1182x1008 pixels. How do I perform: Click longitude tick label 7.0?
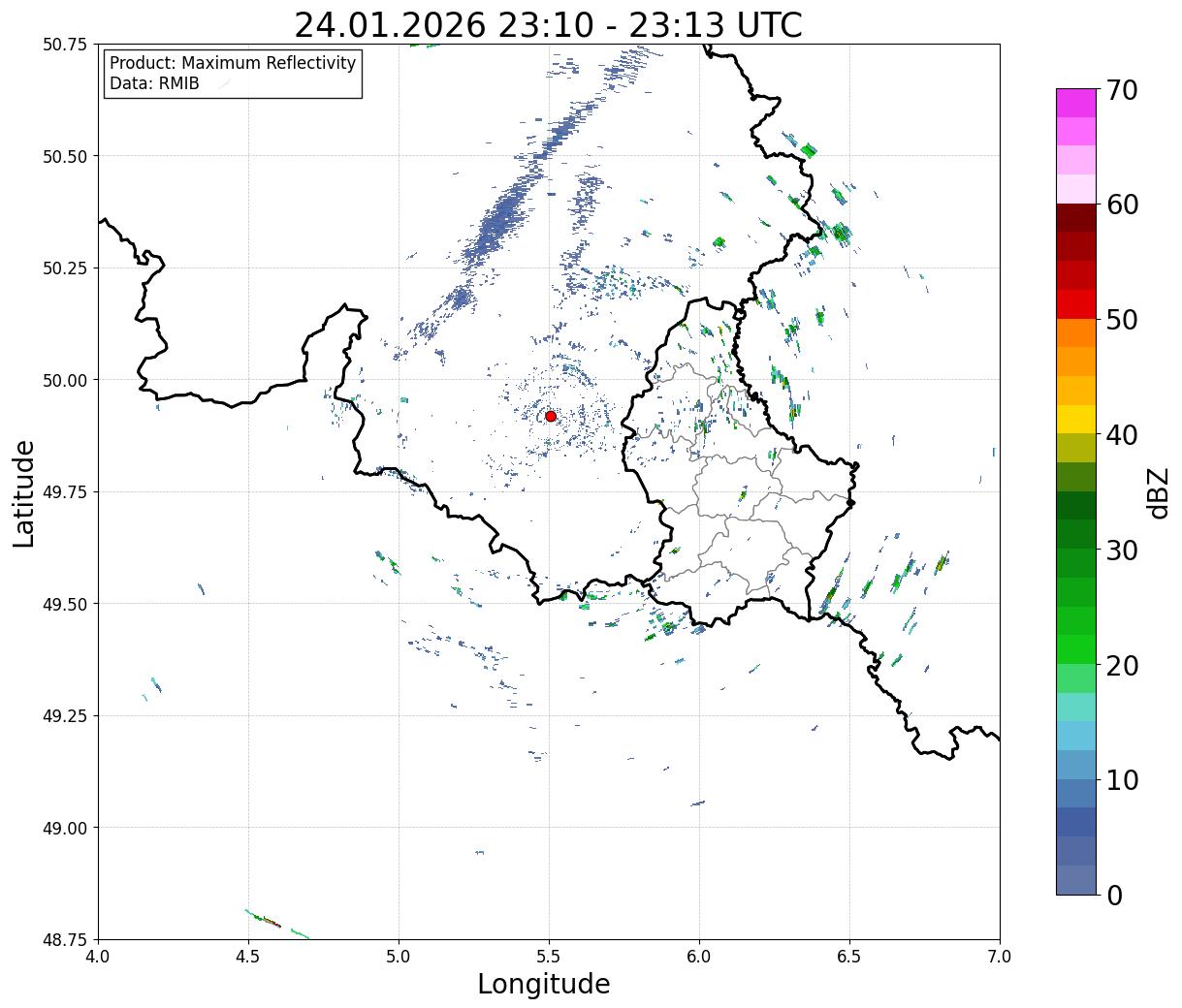coord(1000,957)
